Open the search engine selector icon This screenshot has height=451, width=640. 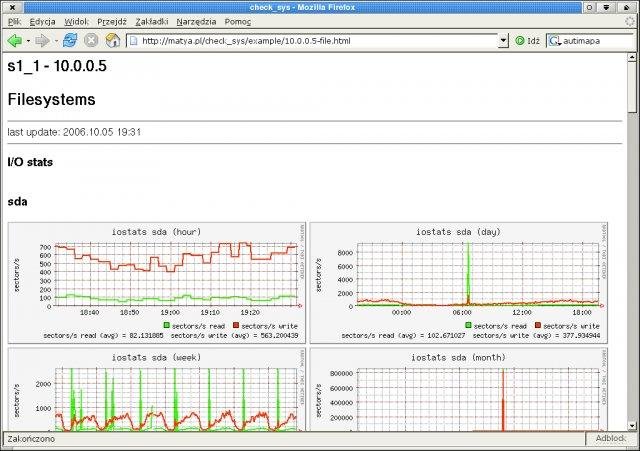click(x=555, y=41)
